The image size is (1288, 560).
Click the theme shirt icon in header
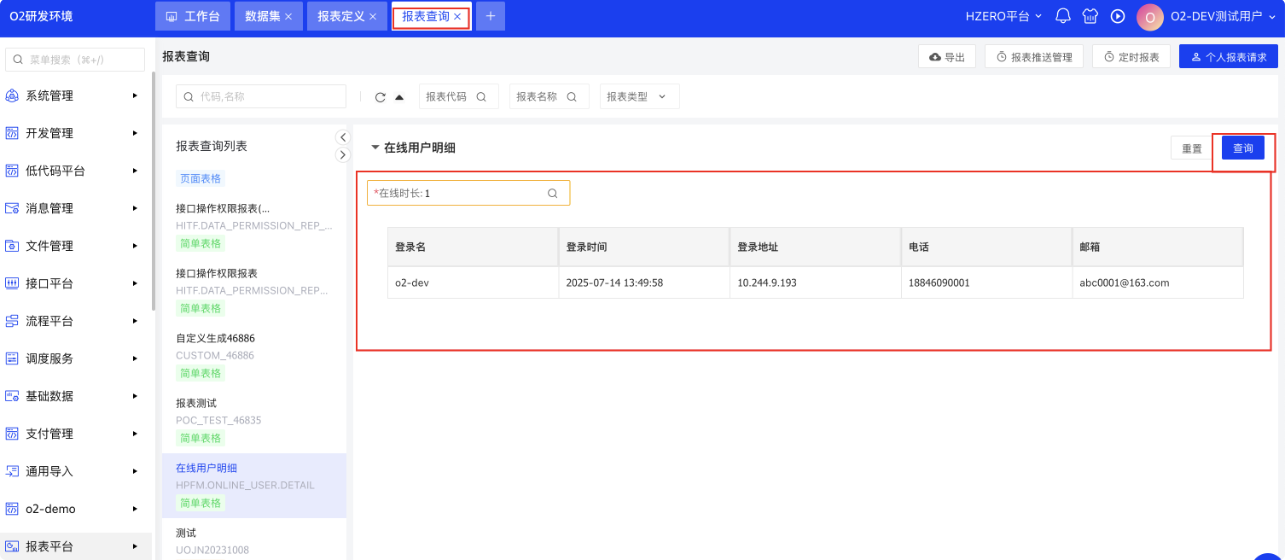tap(1091, 16)
